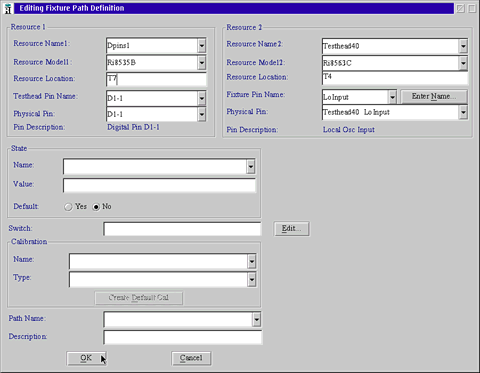Viewport: 480px width, 373px height.
Task: Click Resource 2 Location field containing T4
Action: 395,77
